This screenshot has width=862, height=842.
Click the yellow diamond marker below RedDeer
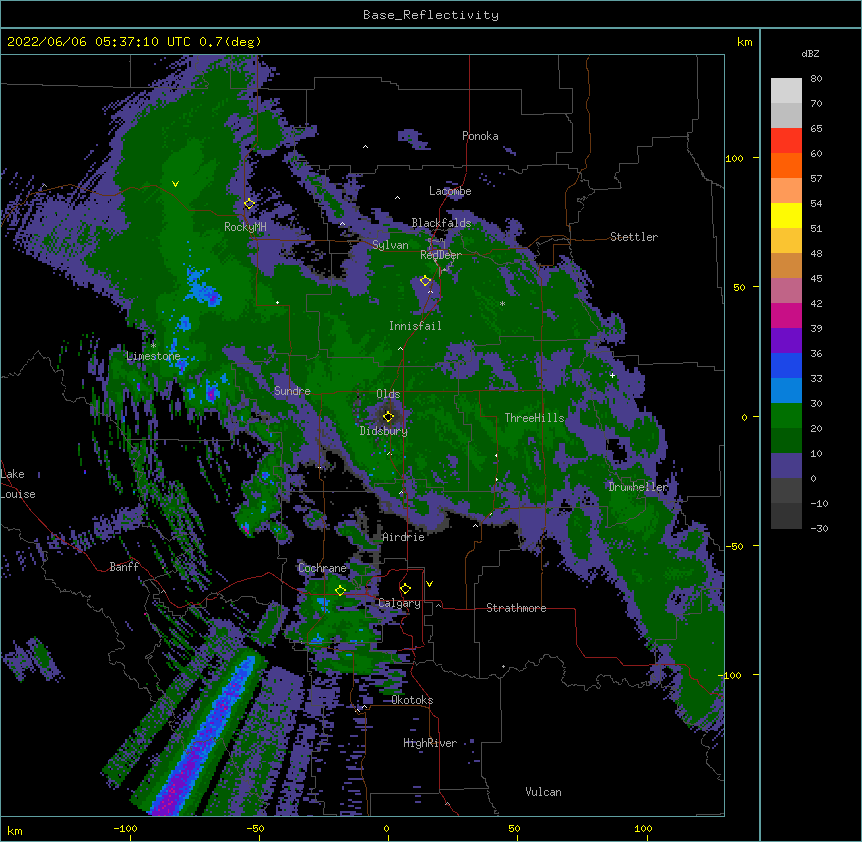(425, 281)
